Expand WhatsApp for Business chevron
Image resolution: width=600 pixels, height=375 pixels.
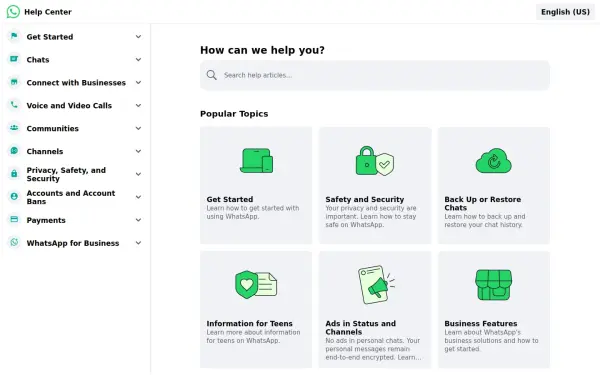coord(138,243)
